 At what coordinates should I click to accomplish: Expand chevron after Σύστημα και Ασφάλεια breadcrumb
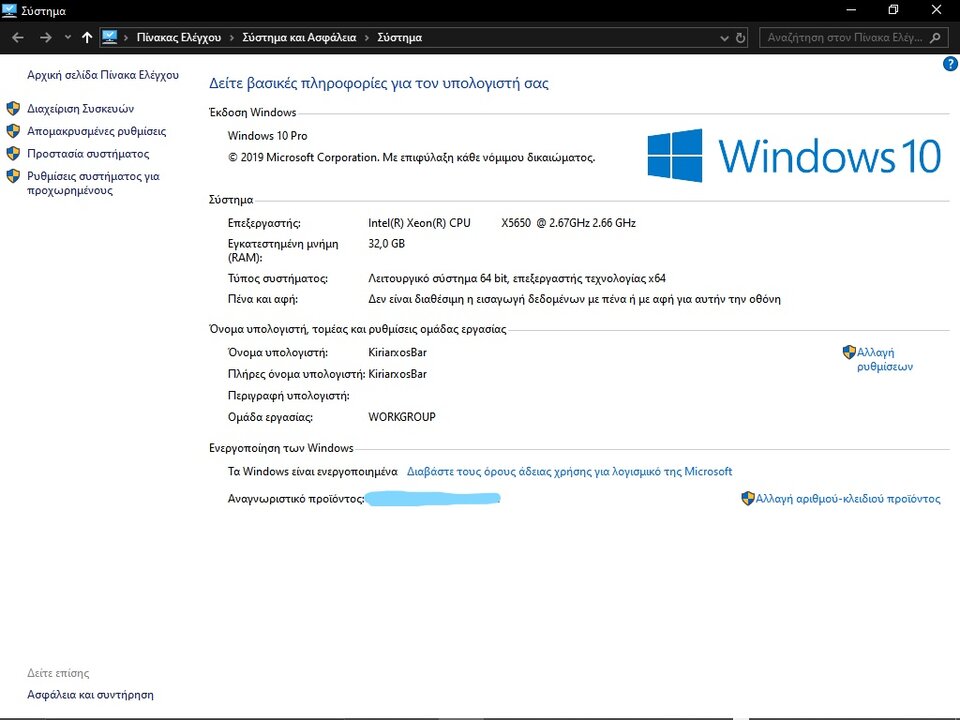367,38
